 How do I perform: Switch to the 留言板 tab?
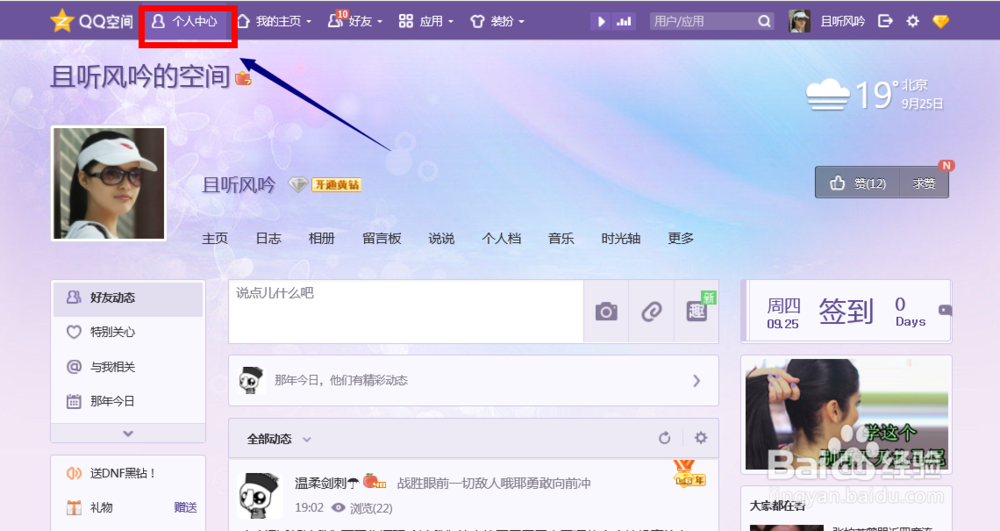click(x=381, y=238)
